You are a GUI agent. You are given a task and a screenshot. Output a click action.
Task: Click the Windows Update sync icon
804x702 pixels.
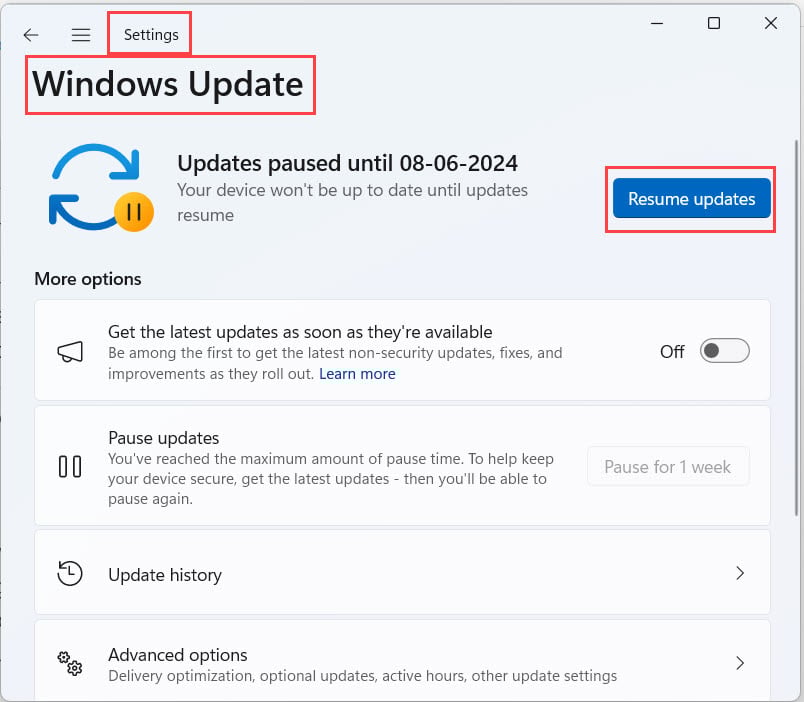point(100,188)
